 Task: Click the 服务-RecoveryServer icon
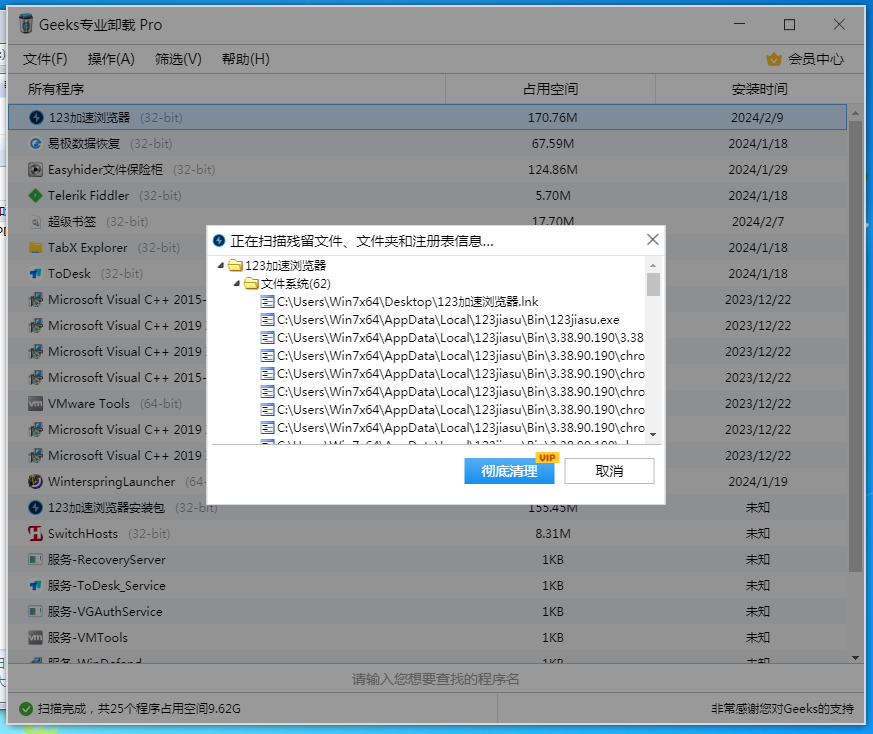pyautogui.click(x=36, y=559)
